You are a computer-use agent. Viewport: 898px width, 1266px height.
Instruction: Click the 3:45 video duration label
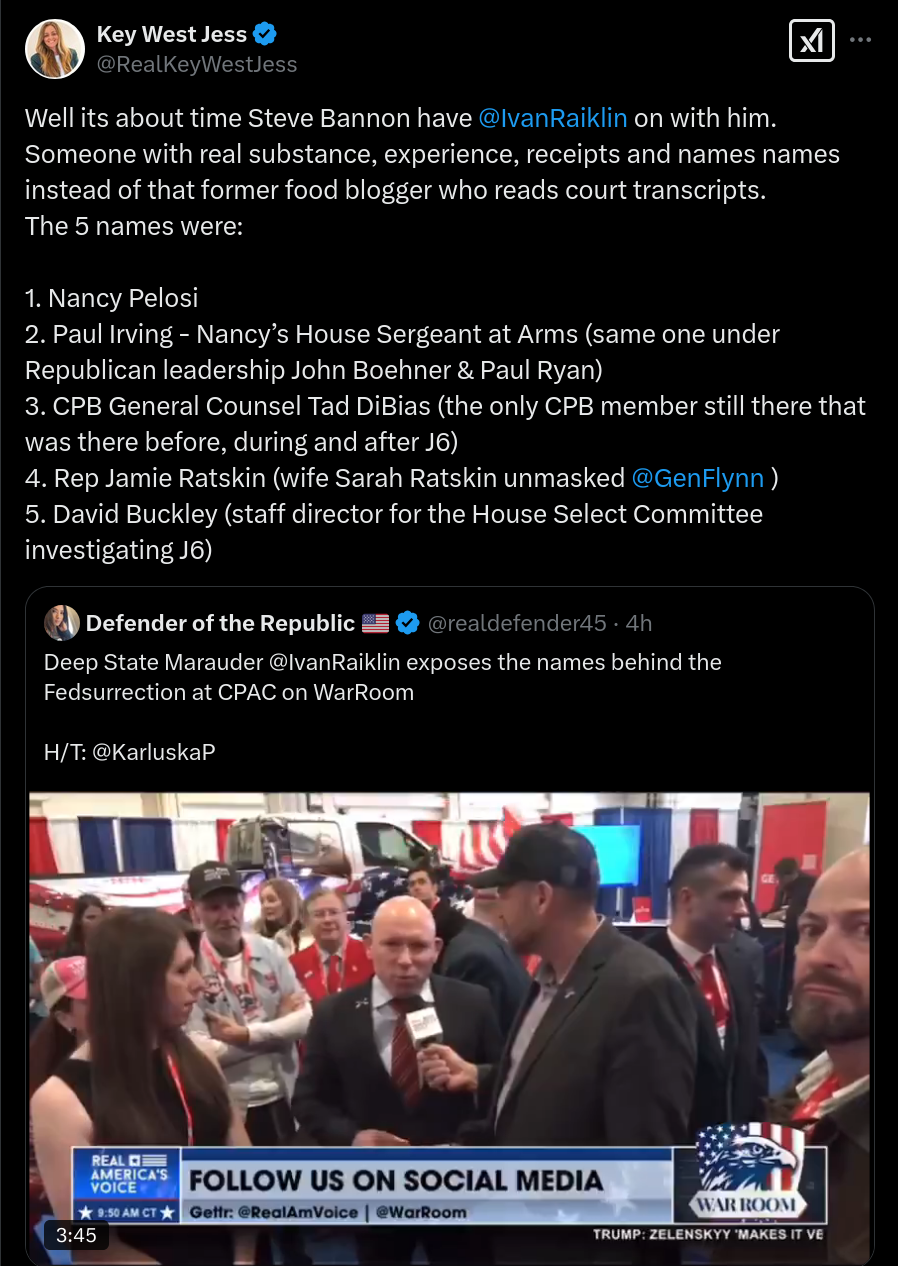(76, 1235)
